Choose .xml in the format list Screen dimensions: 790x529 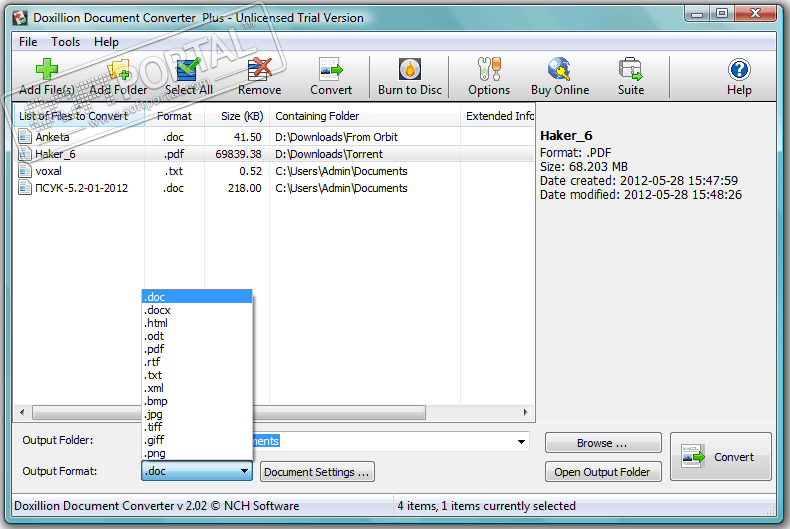[197, 388]
